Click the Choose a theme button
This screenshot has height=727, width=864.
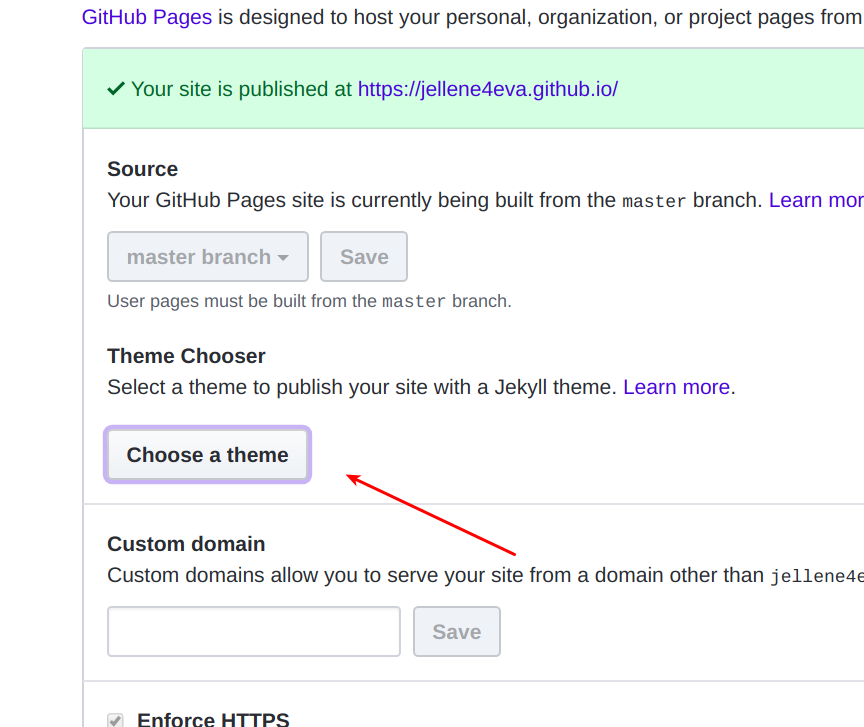click(207, 455)
